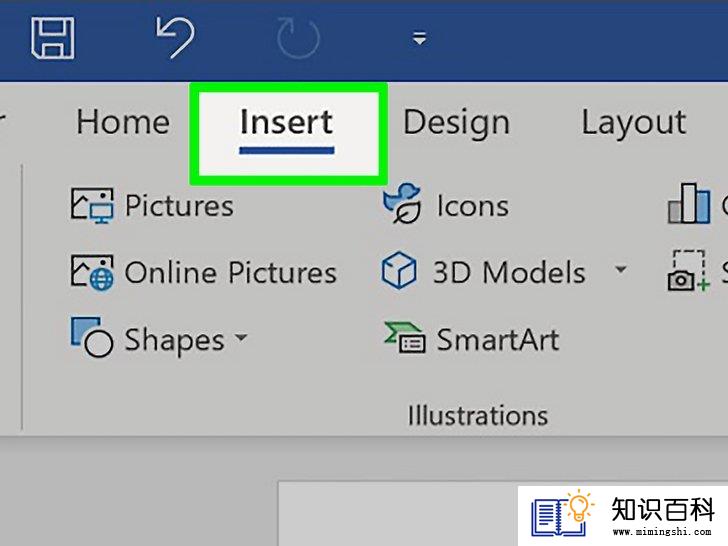This screenshot has height=546, width=728.
Task: Click the Pictures icon
Action: [91, 205]
